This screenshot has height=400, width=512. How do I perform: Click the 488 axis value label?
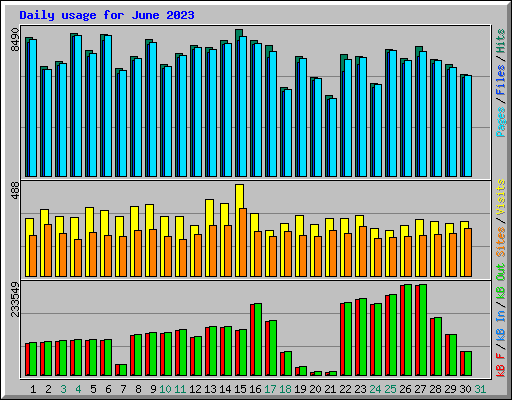[15, 191]
